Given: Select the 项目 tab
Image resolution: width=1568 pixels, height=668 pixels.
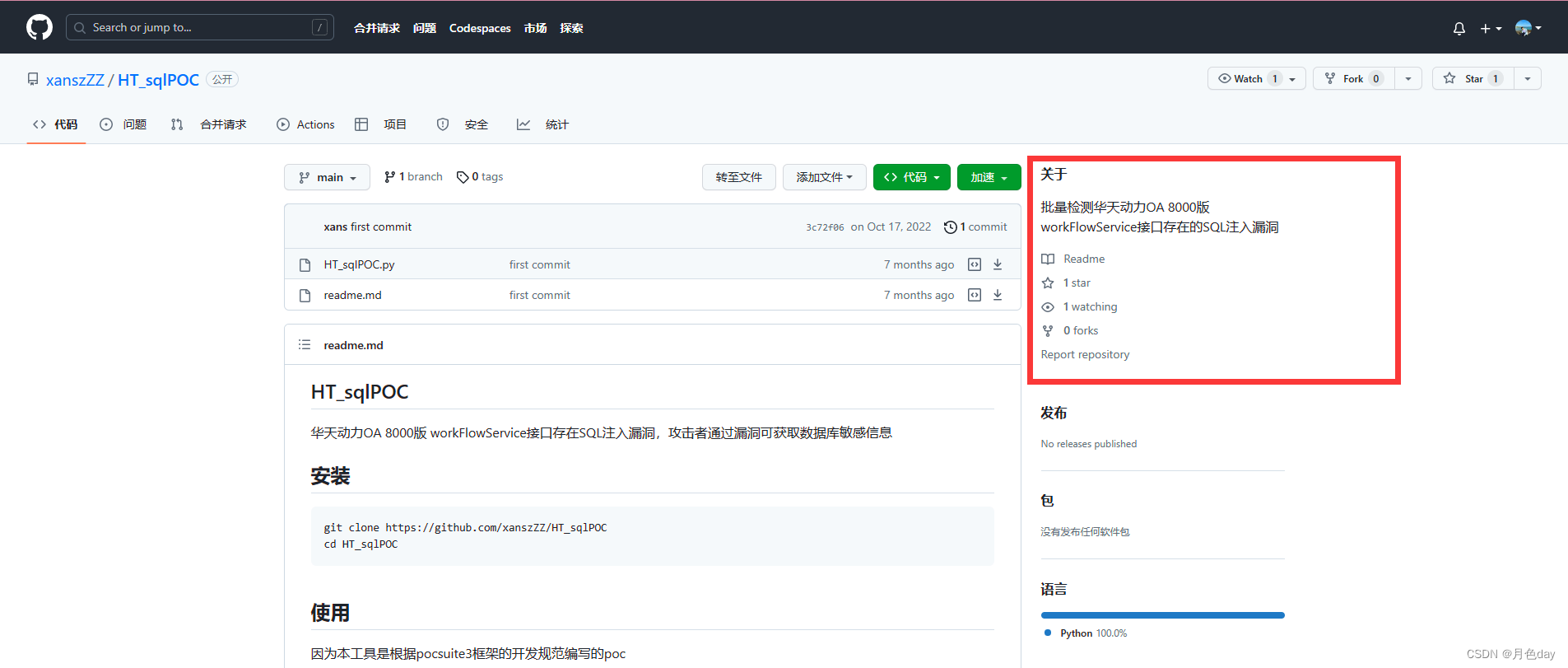Looking at the screenshot, I should pos(381,124).
